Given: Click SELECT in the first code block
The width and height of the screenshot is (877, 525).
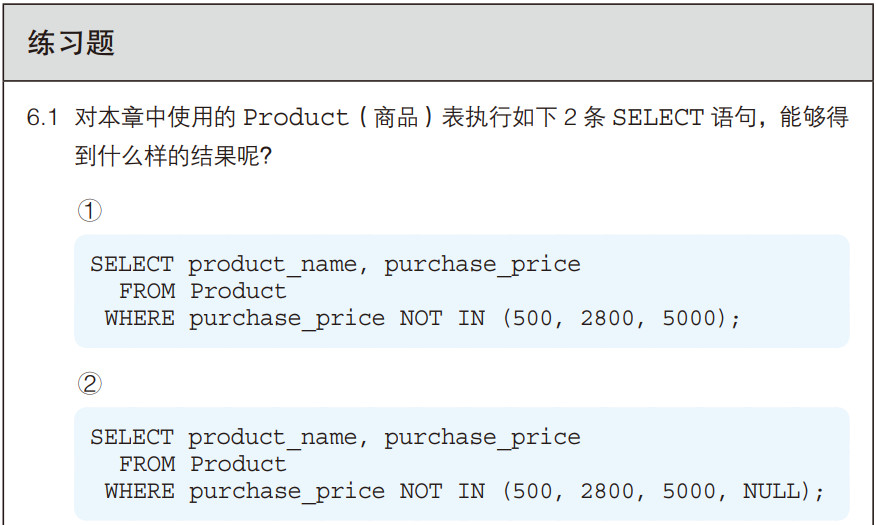Looking at the screenshot, I should coord(132,264).
